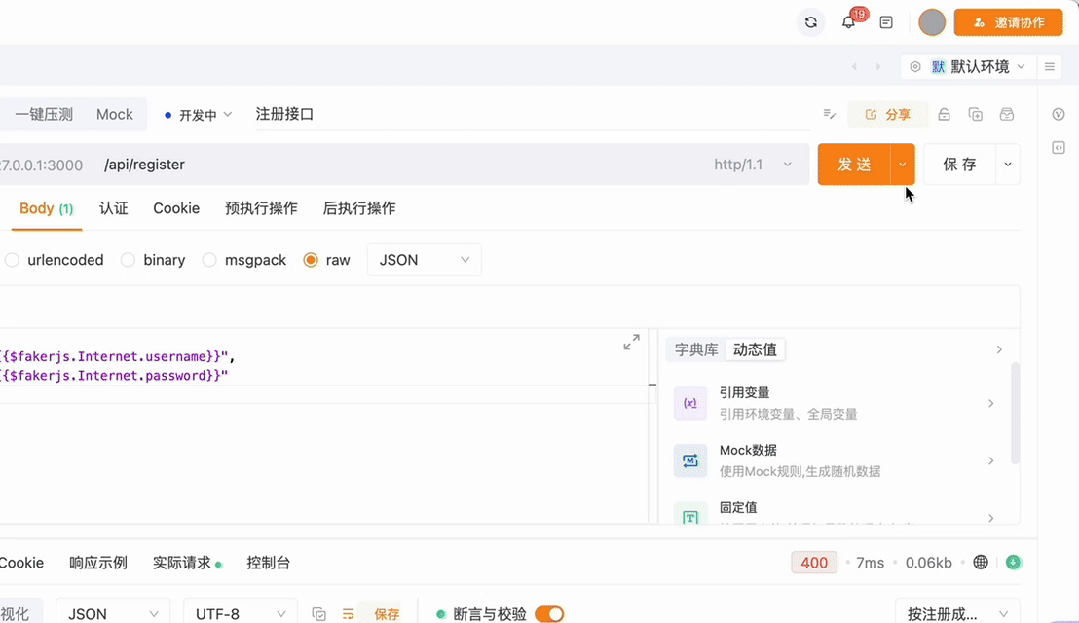Click the unlock icon next to 分享
Screen dimensions: 1079x623
(x=943, y=114)
